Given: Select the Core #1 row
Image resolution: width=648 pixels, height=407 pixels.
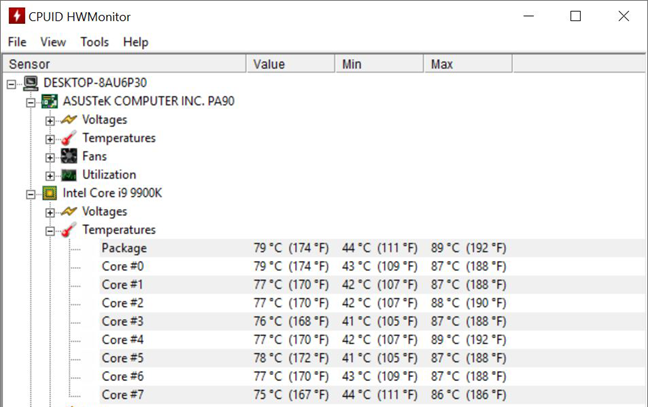Looking at the screenshot, I should click(372, 285).
